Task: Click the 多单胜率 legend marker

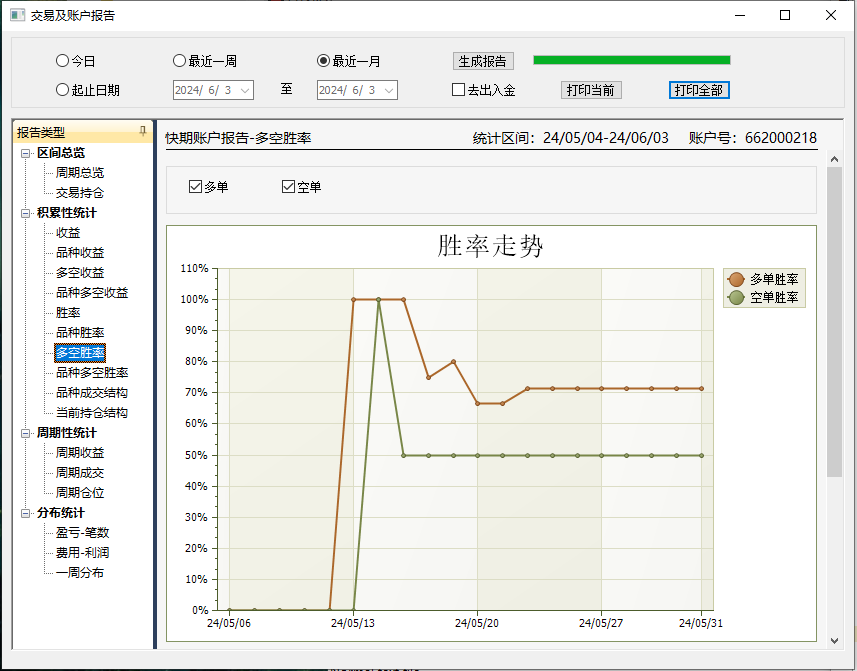Action: pyautogui.click(x=736, y=279)
